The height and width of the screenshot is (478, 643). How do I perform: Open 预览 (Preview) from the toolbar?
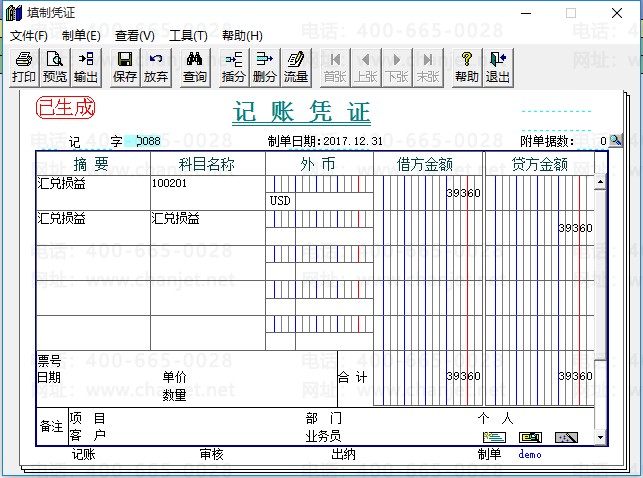pos(55,67)
